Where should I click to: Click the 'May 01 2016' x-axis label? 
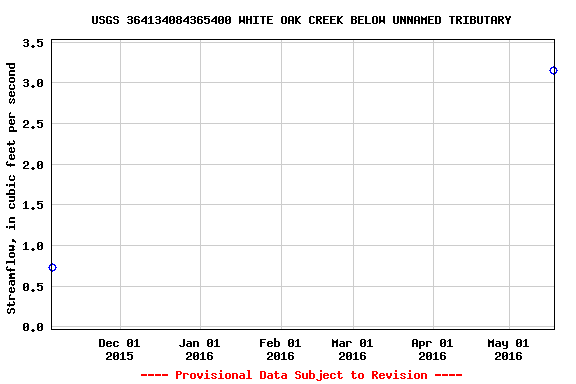[x=508, y=349]
